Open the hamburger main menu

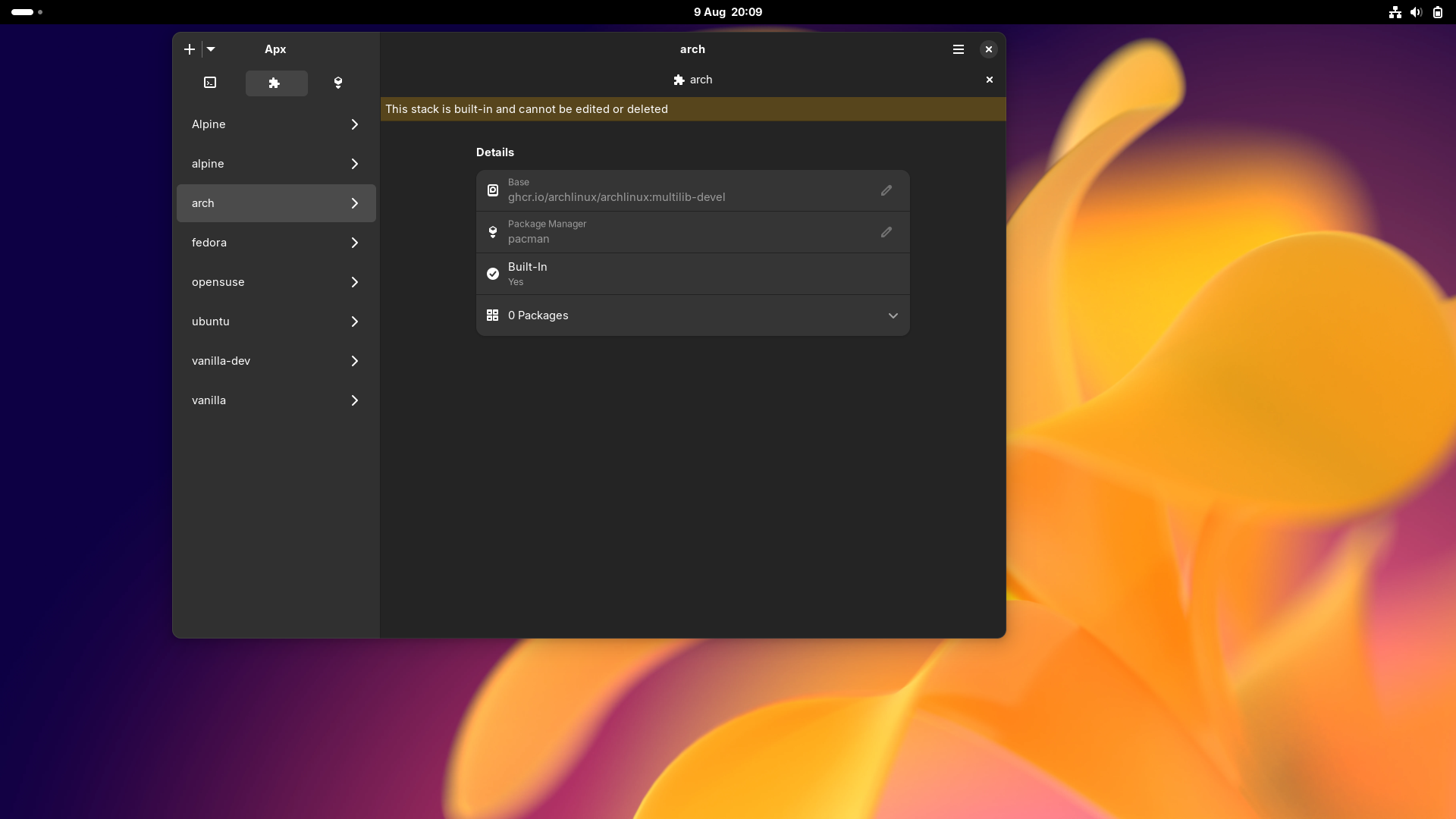click(959, 49)
